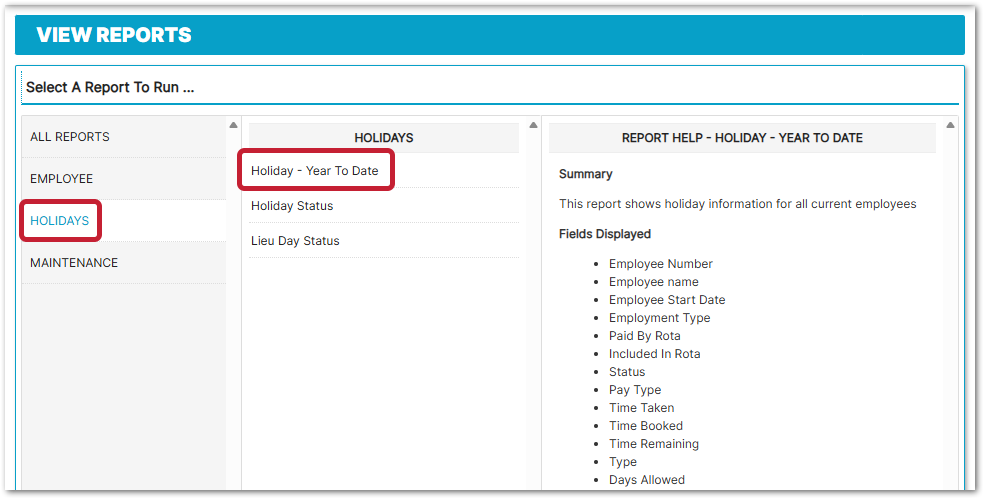Click the 'Select A Report To Run' heading

pyautogui.click(x=110, y=88)
